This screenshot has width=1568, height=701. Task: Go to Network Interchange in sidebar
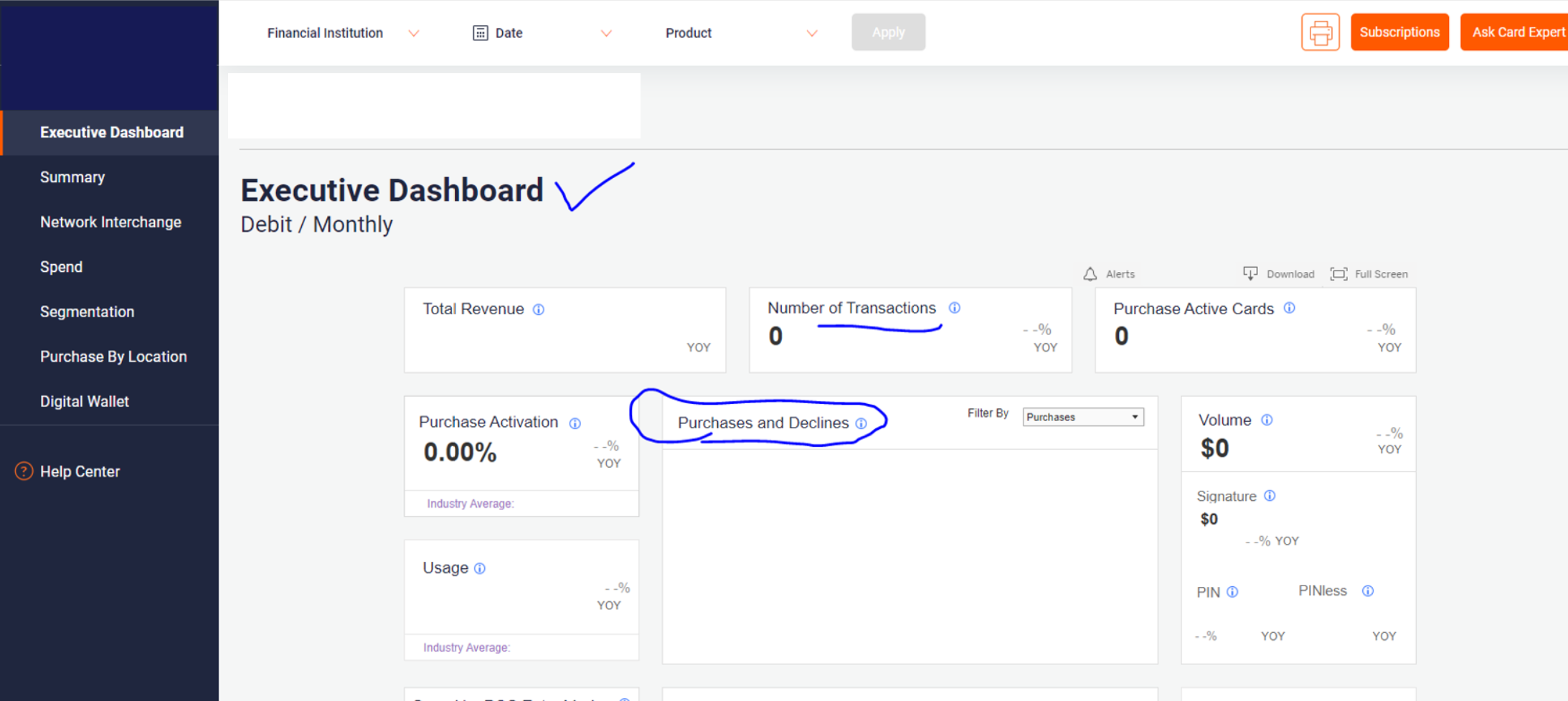[x=110, y=222]
